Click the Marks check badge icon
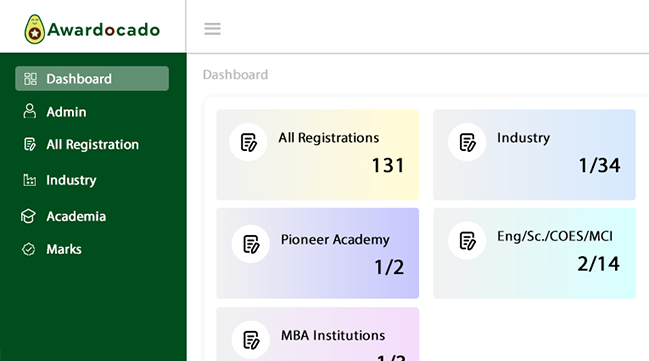The image size is (649, 361). (29, 249)
